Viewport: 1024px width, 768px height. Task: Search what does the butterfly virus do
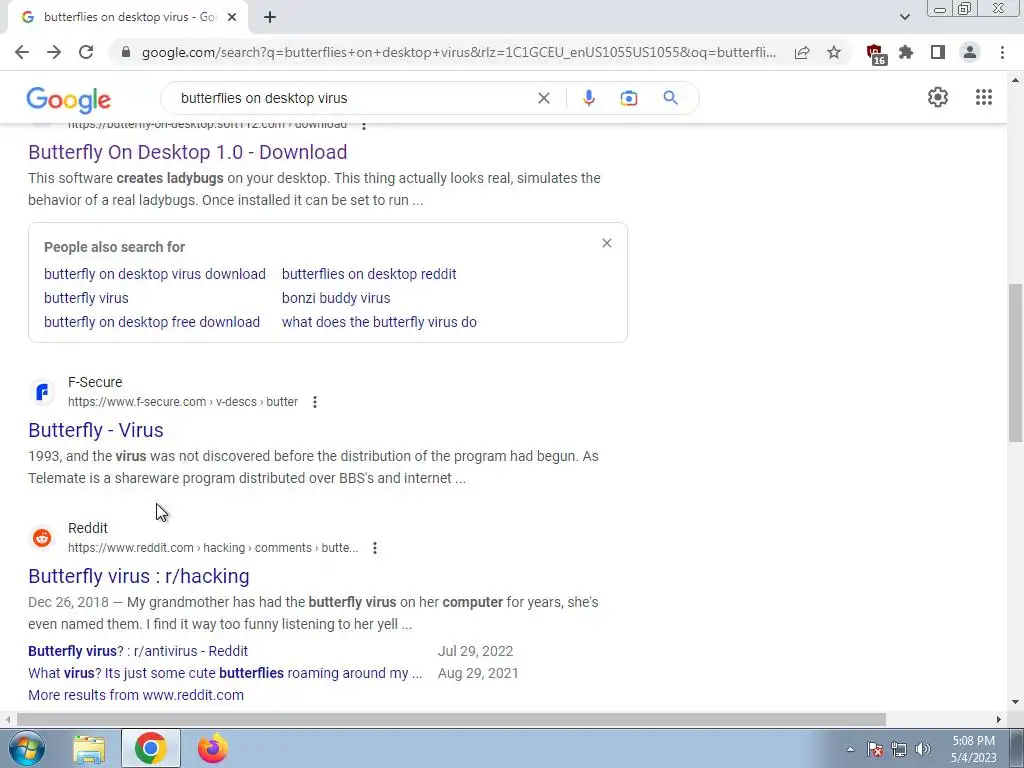pyautogui.click(x=379, y=322)
